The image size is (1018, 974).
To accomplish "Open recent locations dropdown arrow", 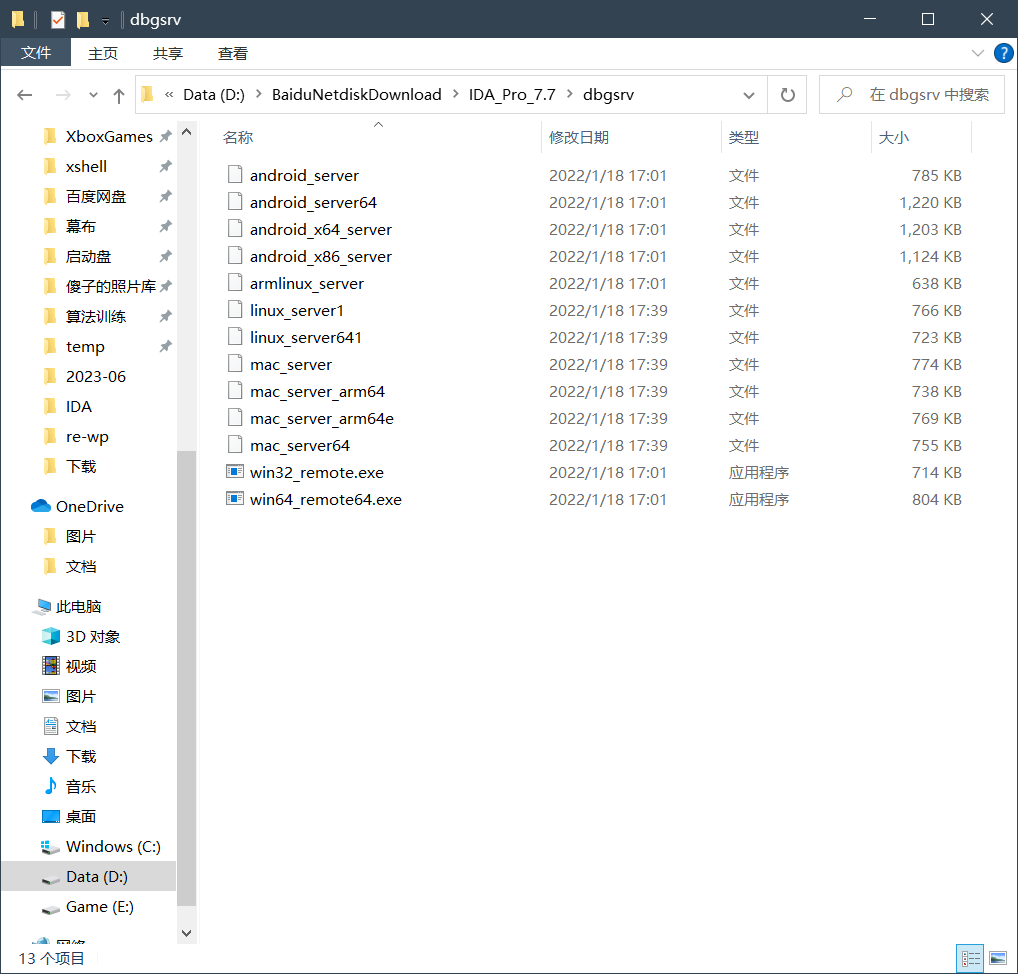I will pyautogui.click(x=93, y=95).
